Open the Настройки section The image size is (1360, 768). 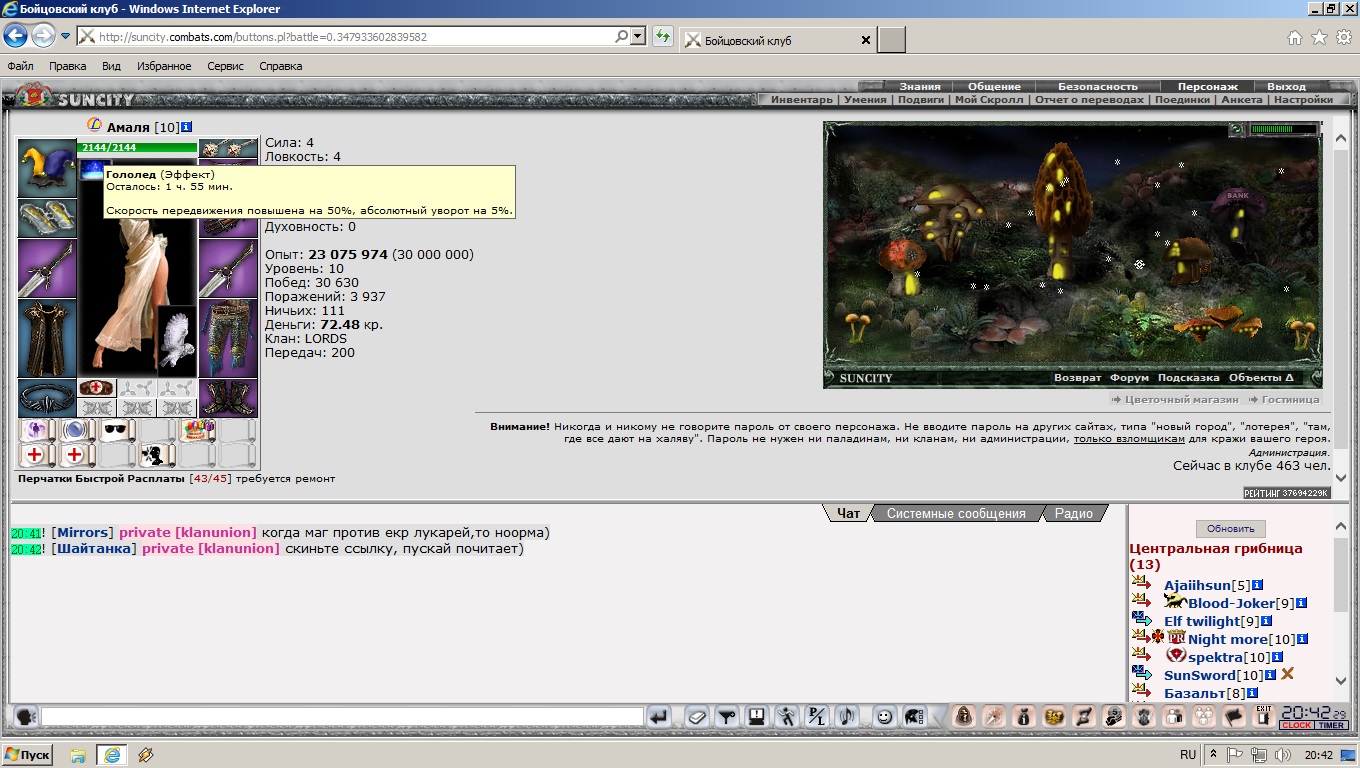click(1303, 99)
